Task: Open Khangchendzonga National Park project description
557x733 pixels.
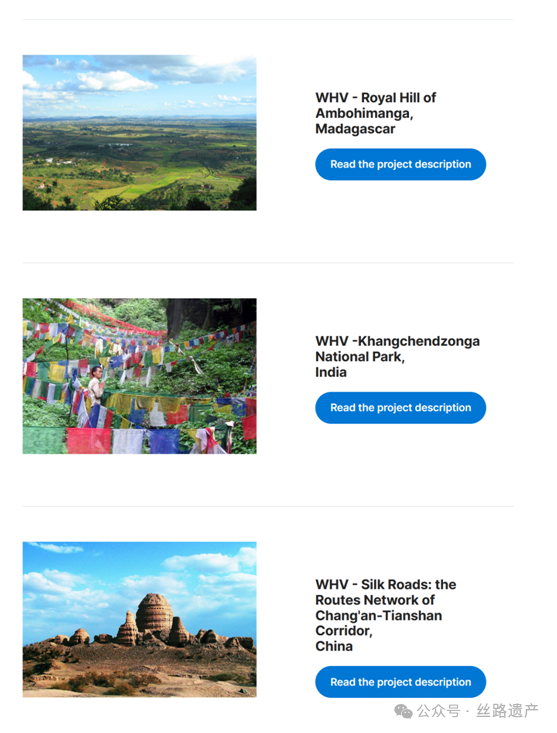Action: [400, 408]
